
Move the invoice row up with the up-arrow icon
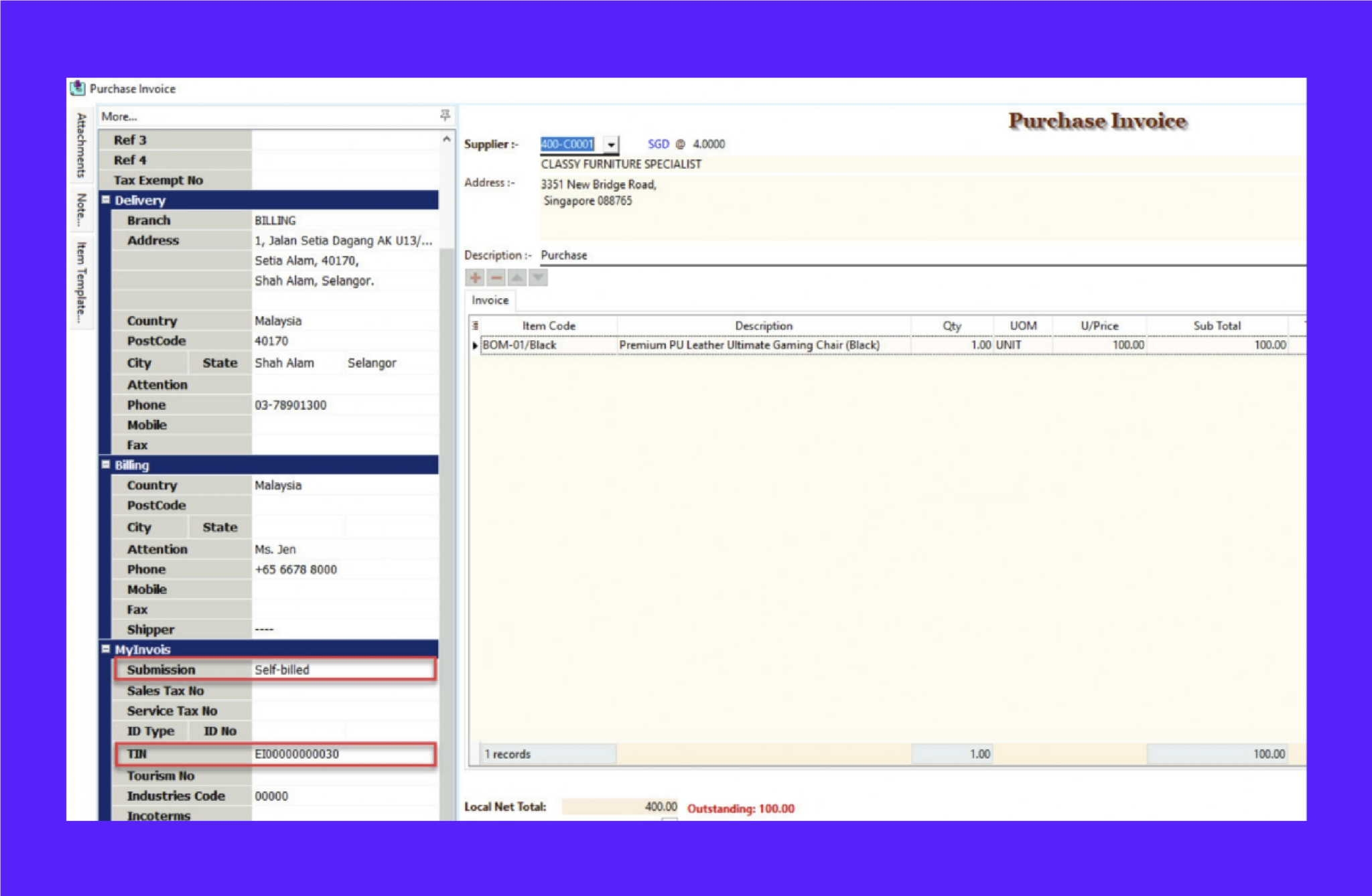tap(517, 277)
